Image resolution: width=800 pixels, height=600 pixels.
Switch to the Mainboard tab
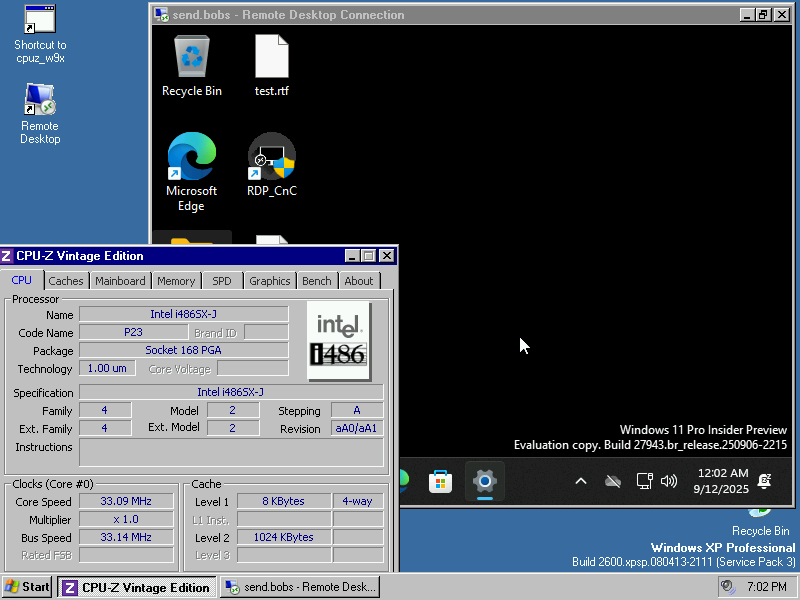click(x=120, y=281)
